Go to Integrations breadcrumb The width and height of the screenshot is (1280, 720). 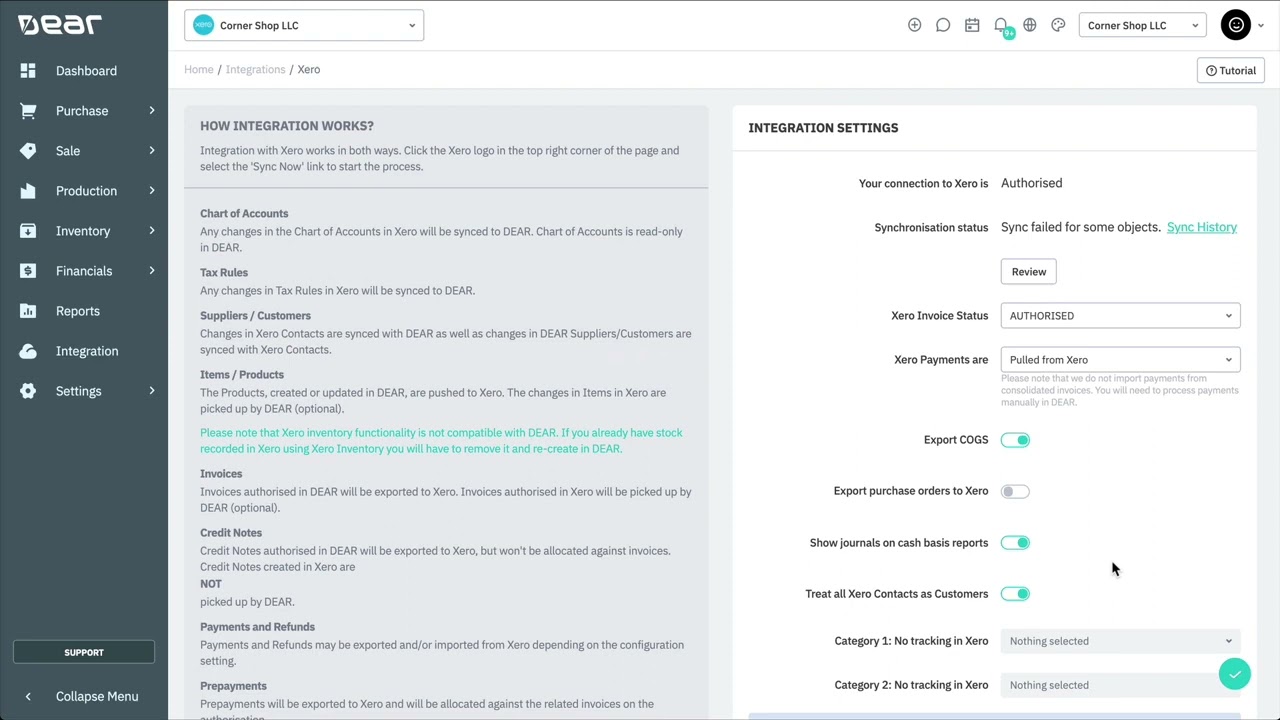pyautogui.click(x=255, y=69)
